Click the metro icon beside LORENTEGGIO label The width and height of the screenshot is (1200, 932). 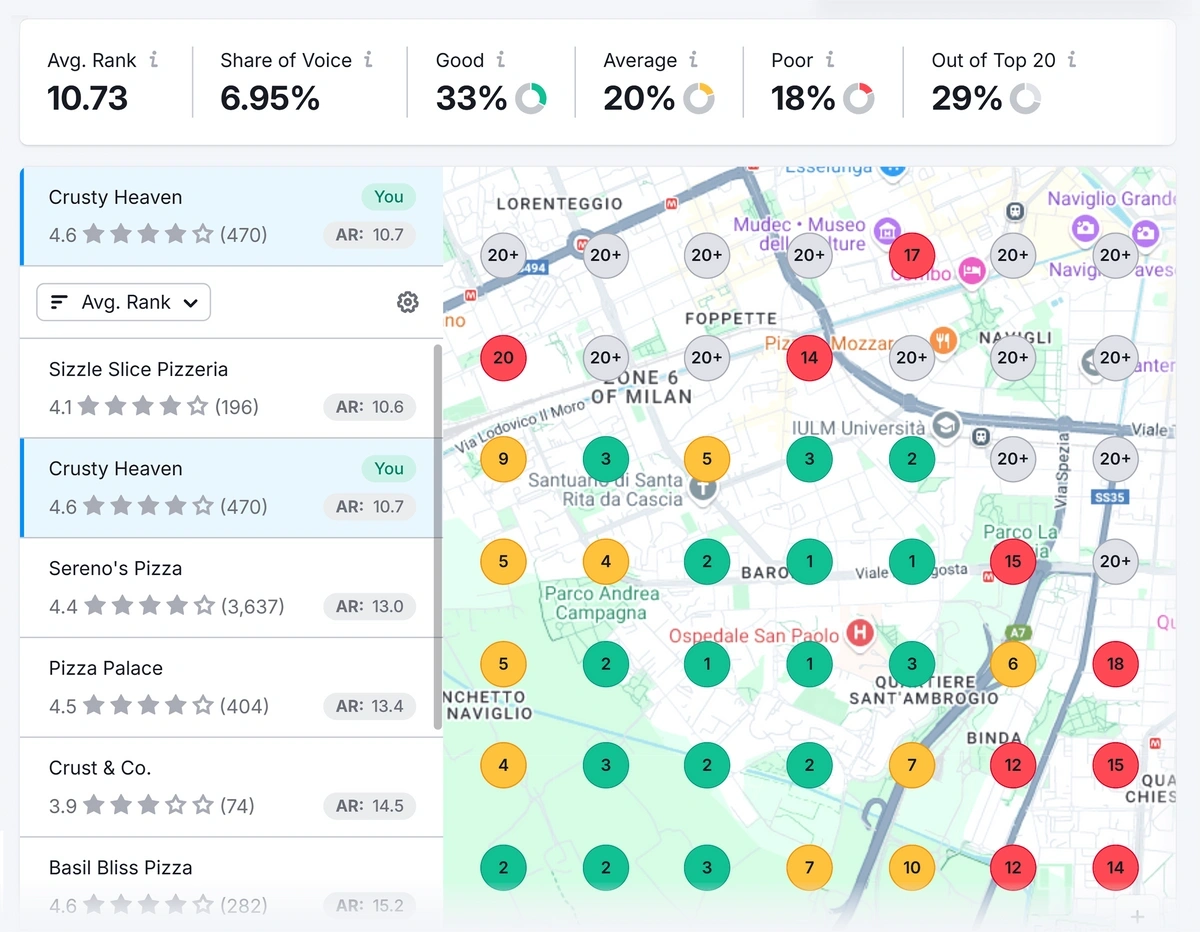pos(670,203)
